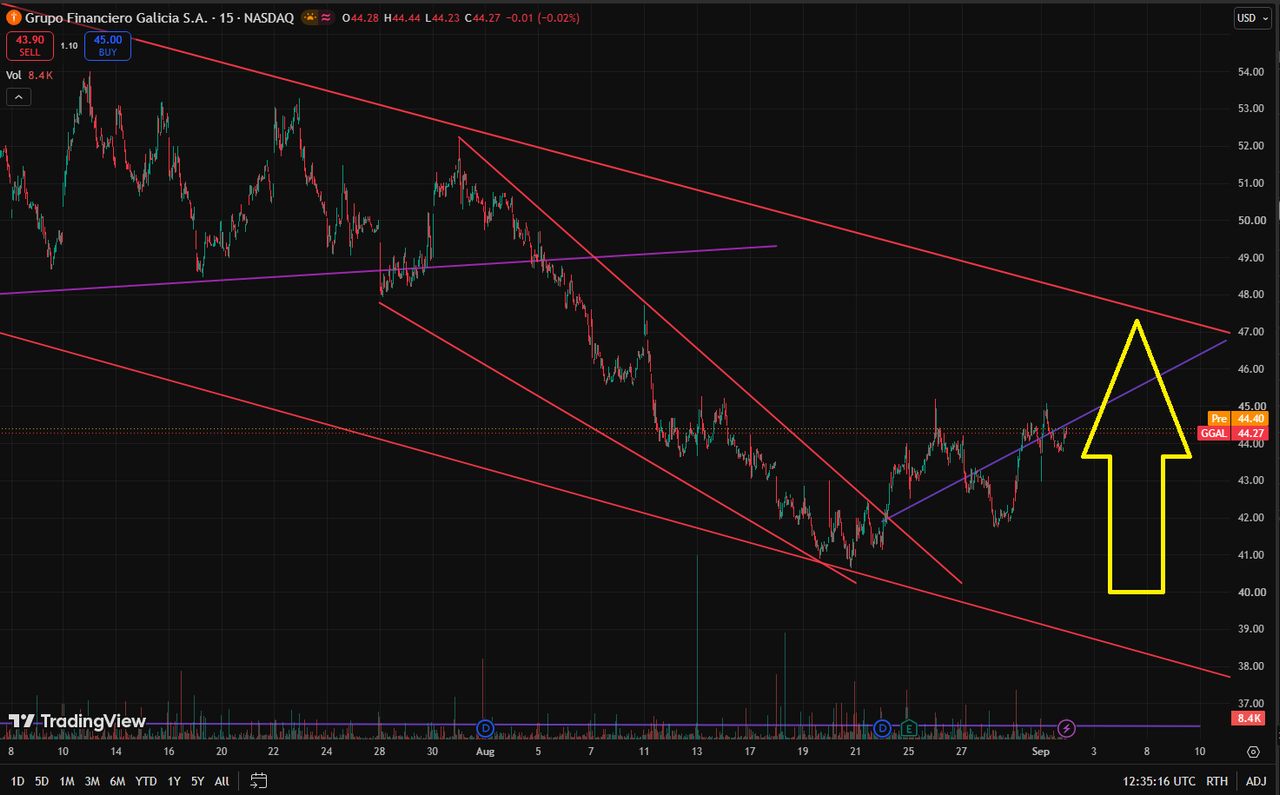Image resolution: width=1280 pixels, height=795 pixels.
Task: Click the dividend D marker near Aug
Action: point(486,727)
